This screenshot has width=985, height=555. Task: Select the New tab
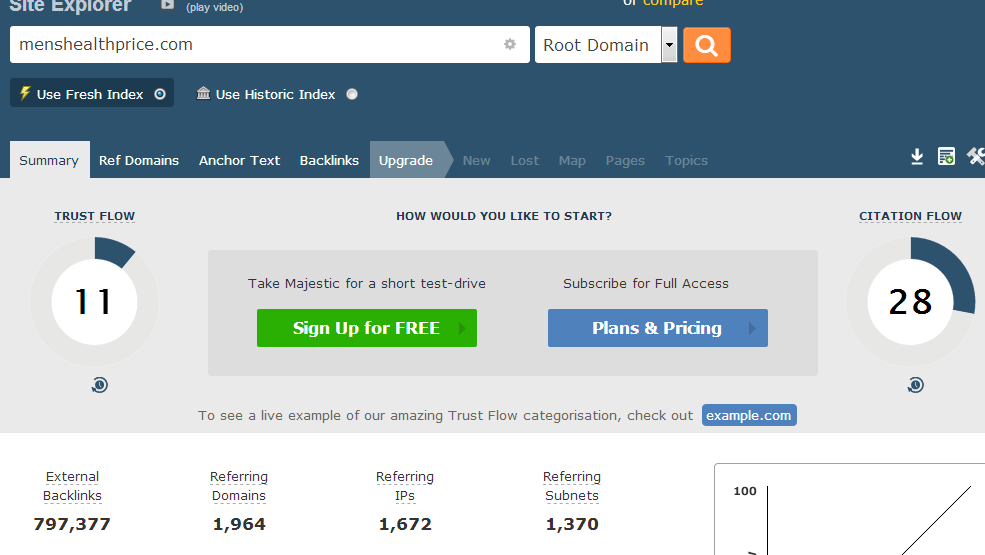(477, 160)
